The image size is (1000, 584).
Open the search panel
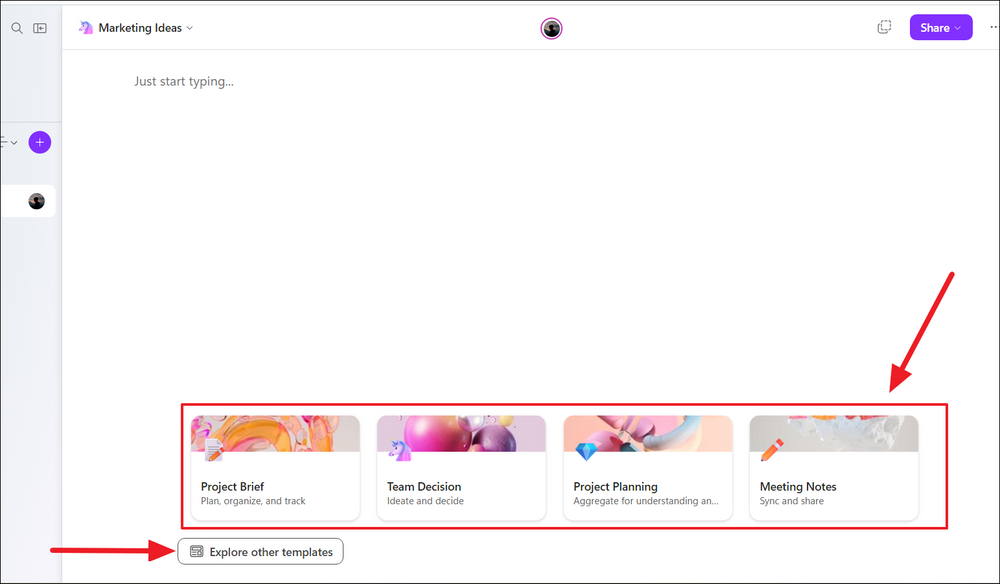16,28
